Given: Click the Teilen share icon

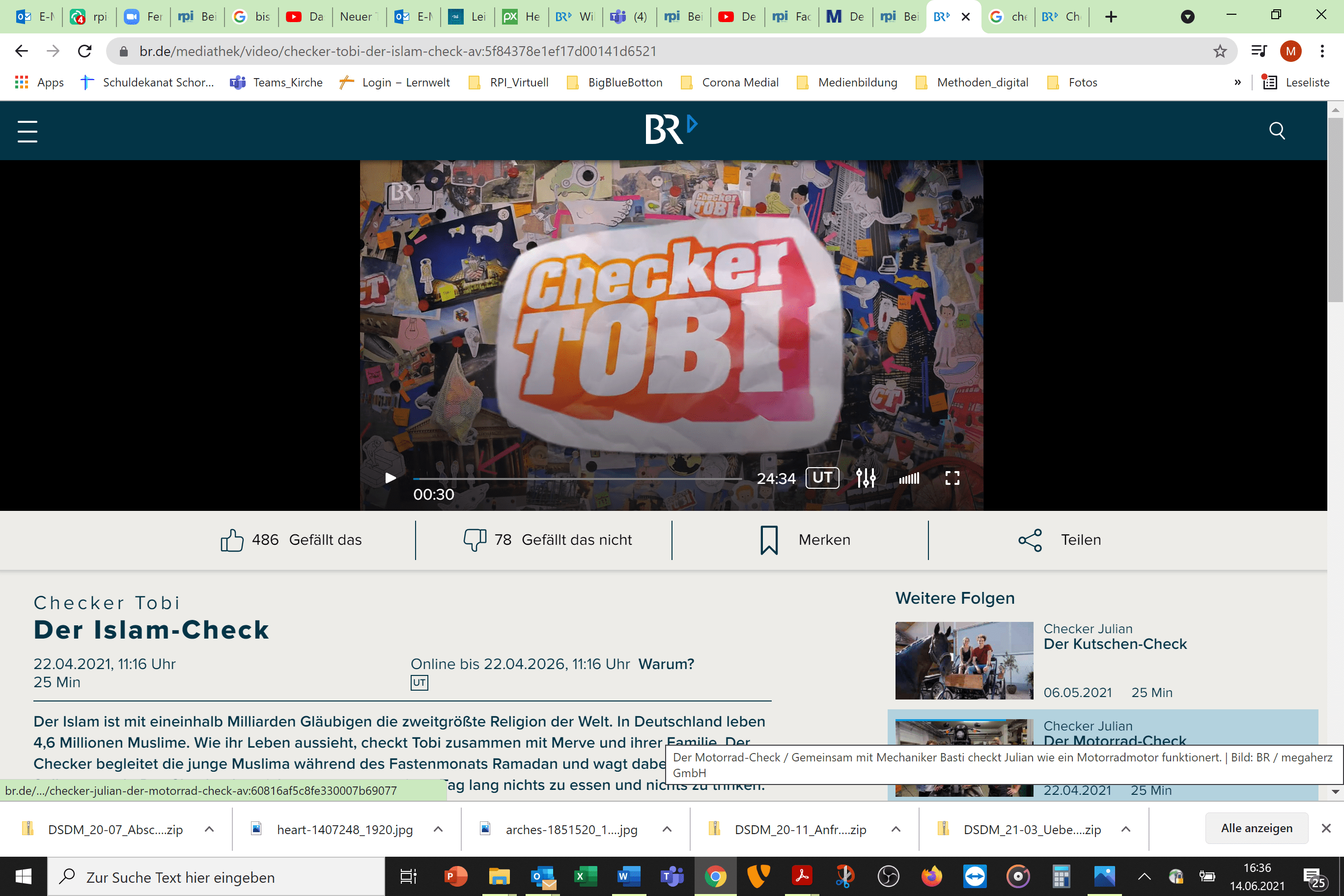Looking at the screenshot, I should point(1030,540).
